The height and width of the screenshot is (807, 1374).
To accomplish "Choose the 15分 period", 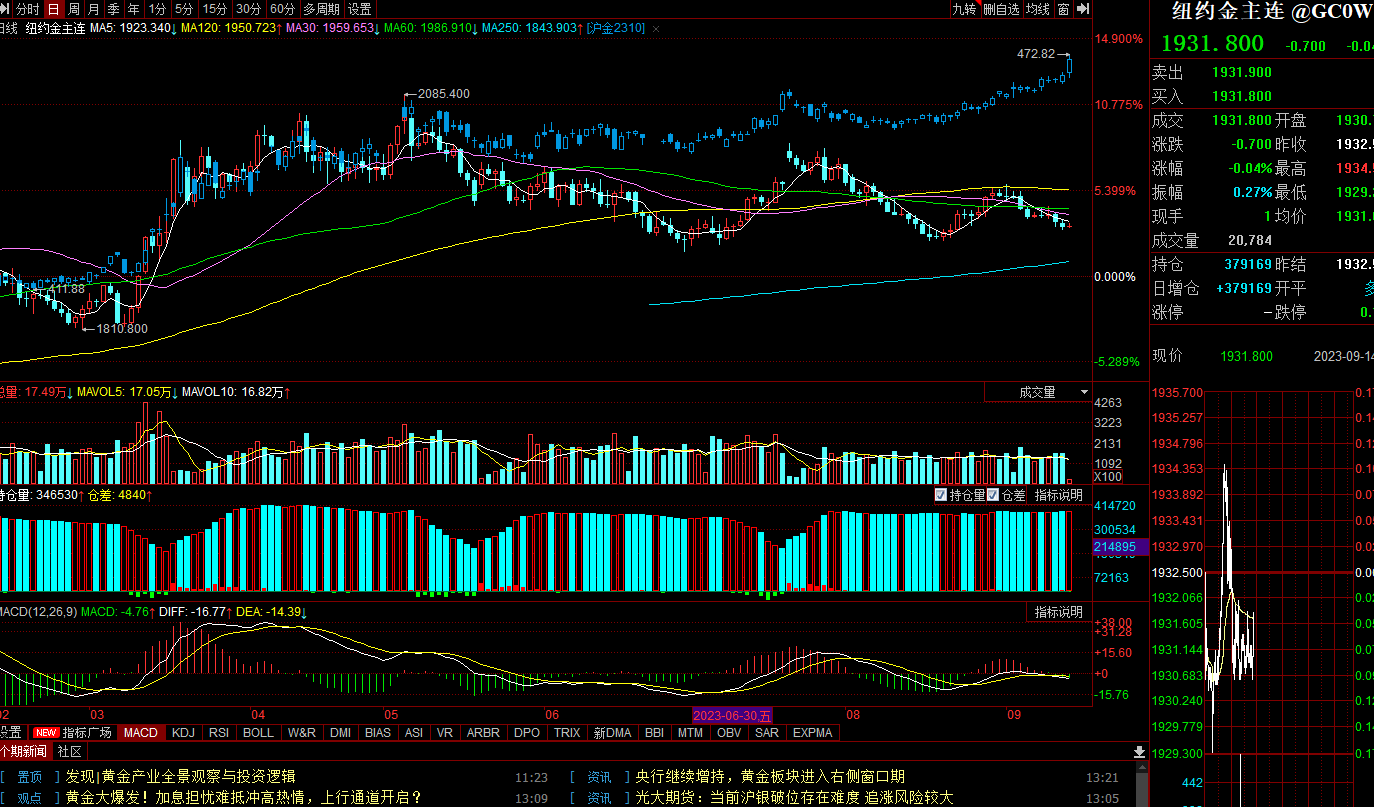I will point(215,9).
